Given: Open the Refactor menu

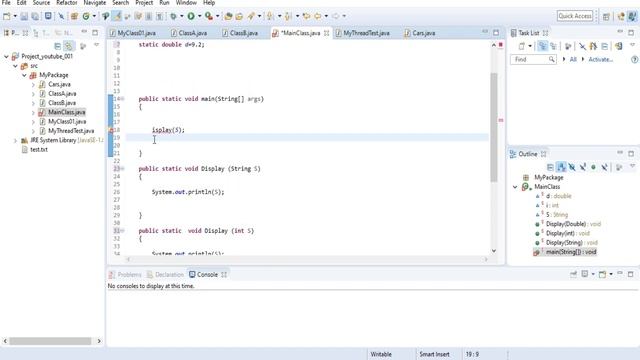Looking at the screenshot, I should [x=67, y=3].
